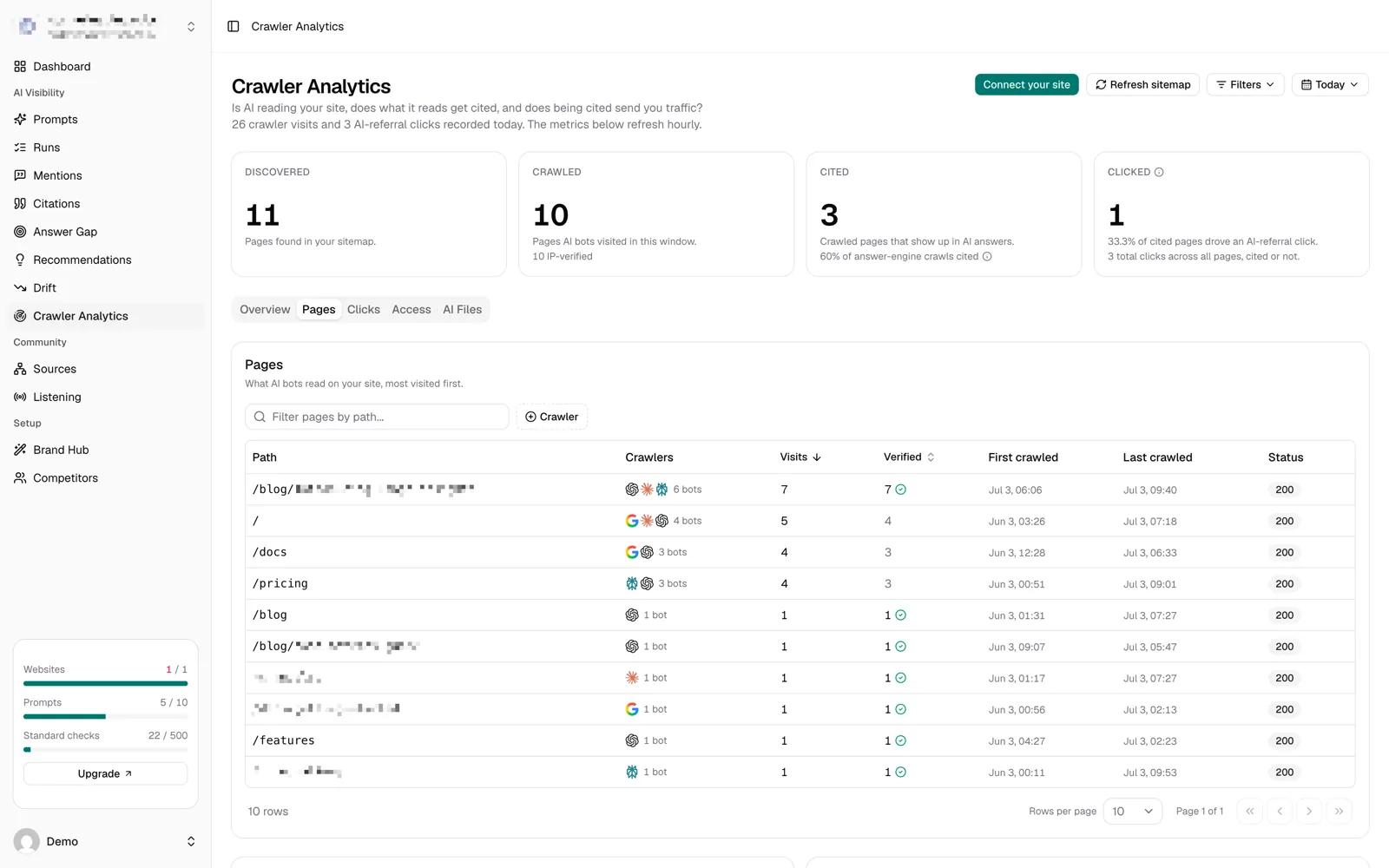
Task: Select the /features path row
Action: (800, 740)
